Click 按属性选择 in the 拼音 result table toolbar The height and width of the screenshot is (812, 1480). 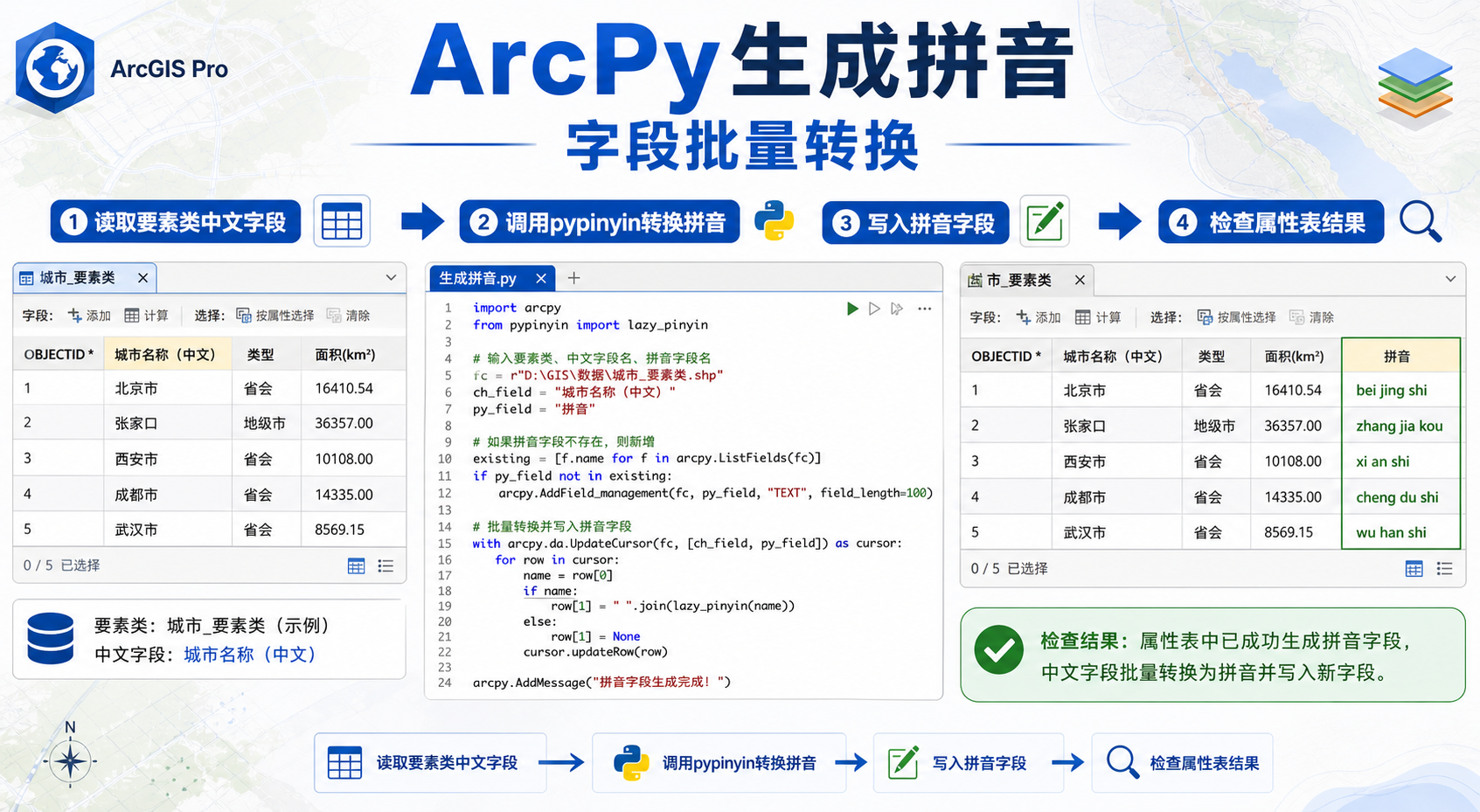click(x=1236, y=317)
